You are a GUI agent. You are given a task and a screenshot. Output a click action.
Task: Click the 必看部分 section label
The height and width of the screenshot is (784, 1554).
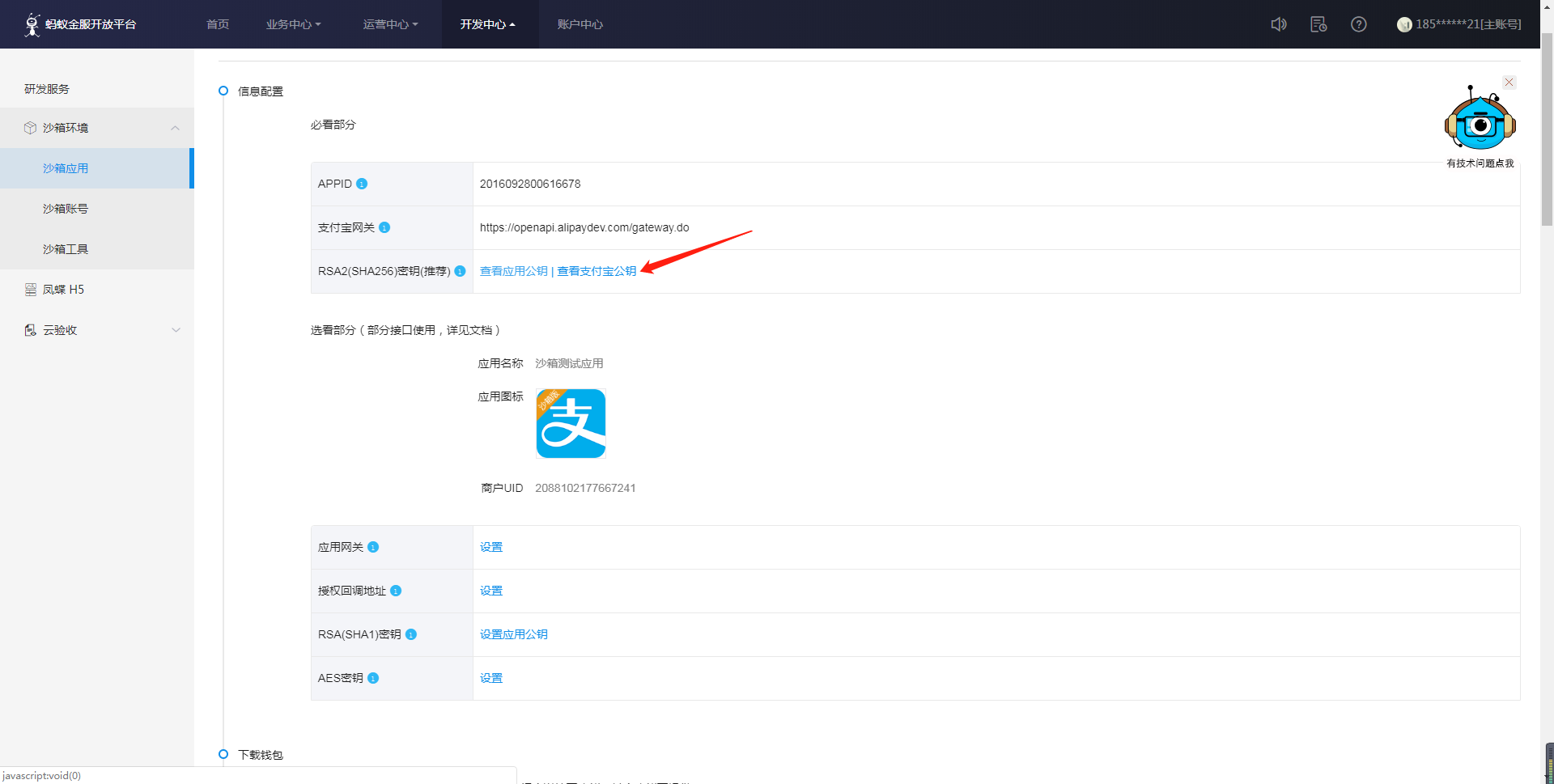pos(333,125)
